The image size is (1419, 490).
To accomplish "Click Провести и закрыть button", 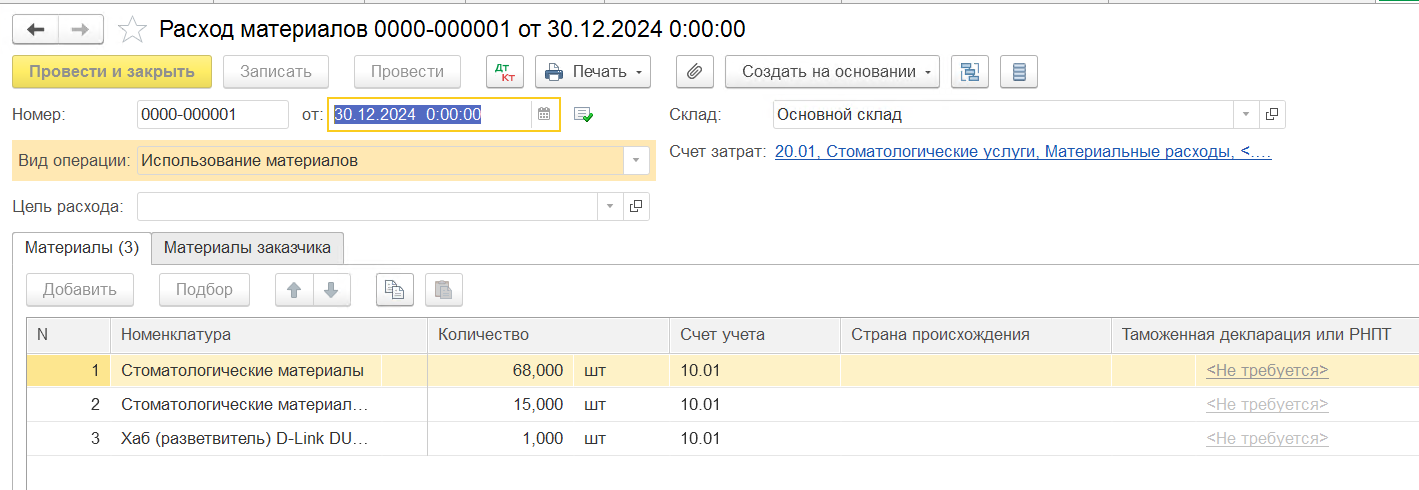I will tap(111, 72).
